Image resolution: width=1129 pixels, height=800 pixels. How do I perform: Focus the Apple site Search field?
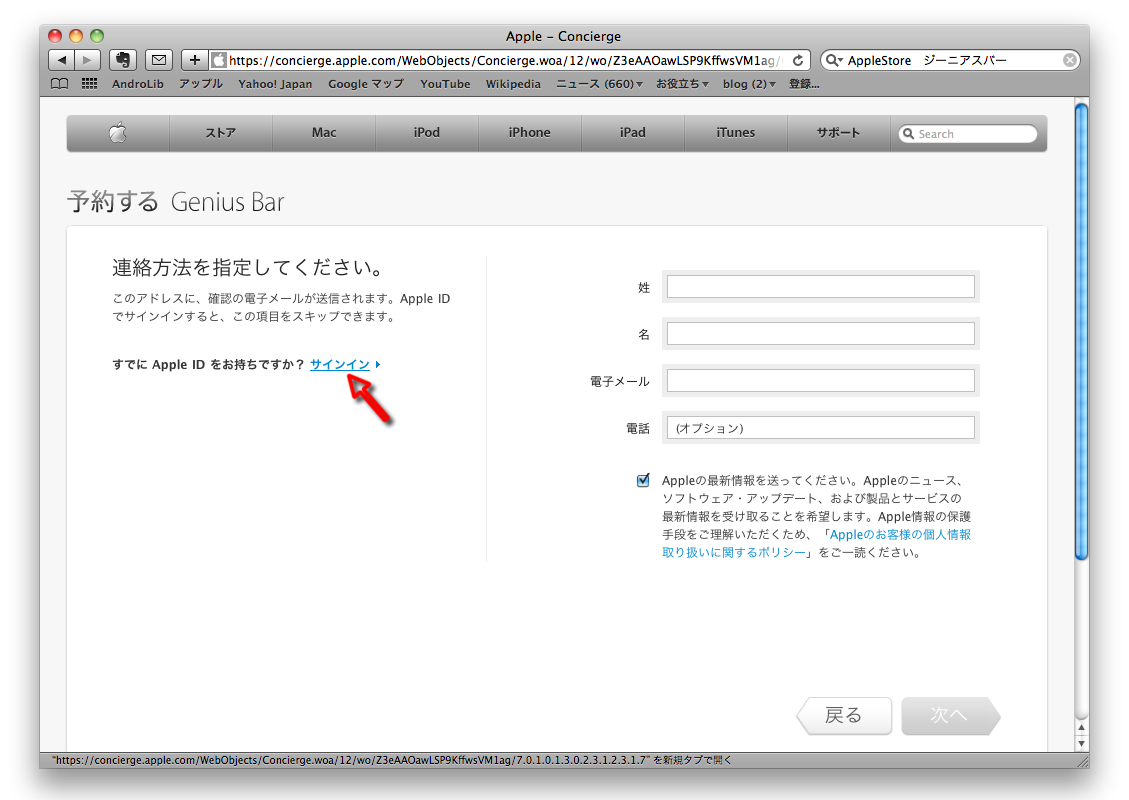coord(968,134)
